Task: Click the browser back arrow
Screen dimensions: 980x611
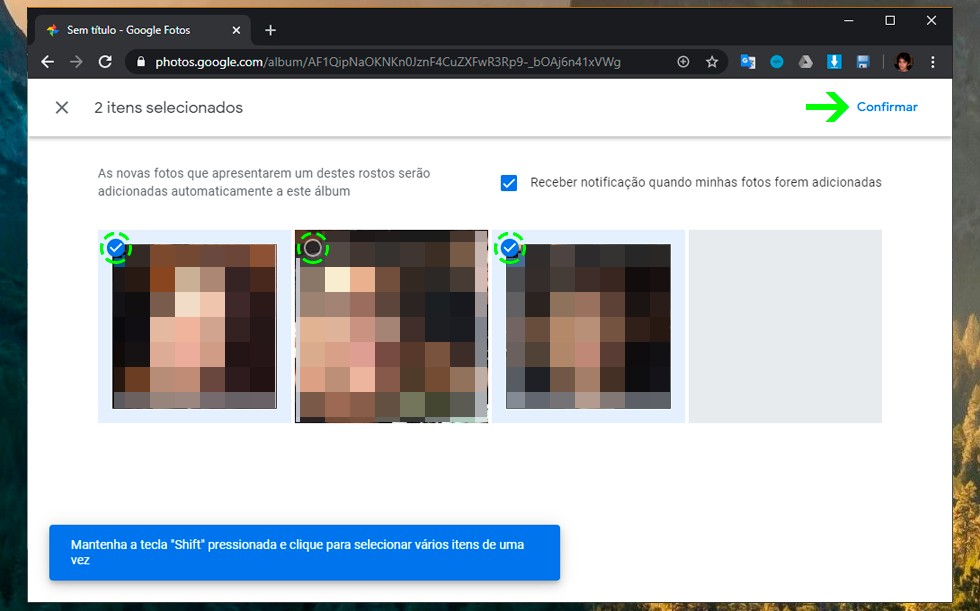Action: [x=47, y=62]
